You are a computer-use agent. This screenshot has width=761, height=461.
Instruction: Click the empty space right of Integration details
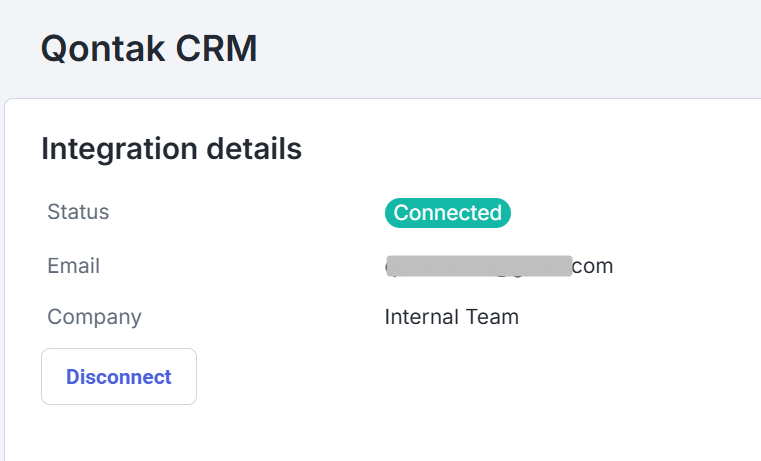[x=530, y=149]
